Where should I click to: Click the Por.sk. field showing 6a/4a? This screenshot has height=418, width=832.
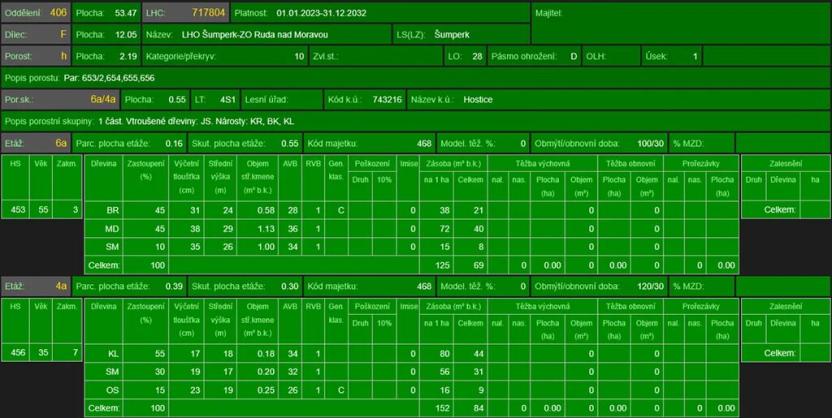coord(103,100)
